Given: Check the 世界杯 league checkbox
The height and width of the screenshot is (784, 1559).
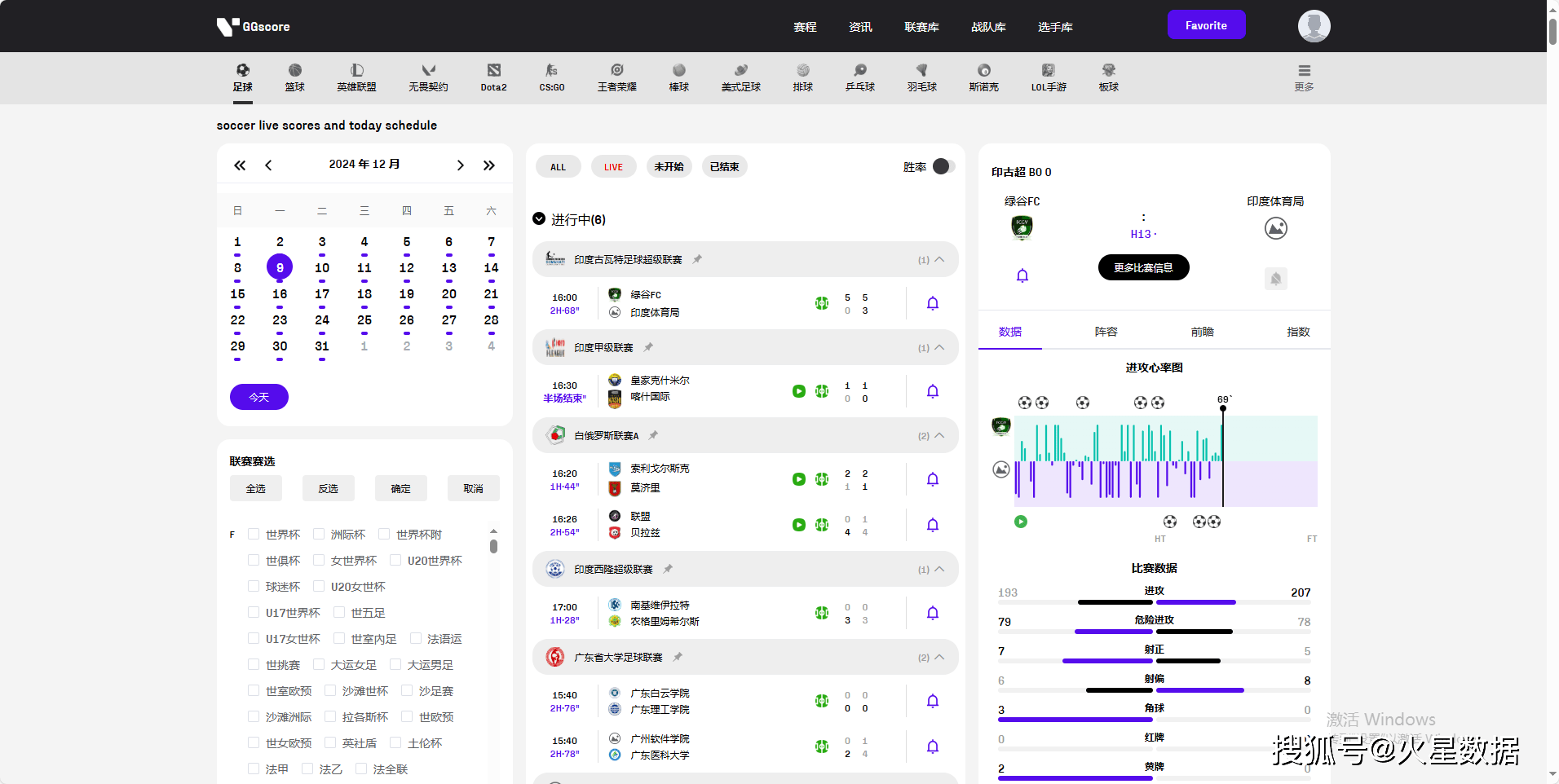Looking at the screenshot, I should point(254,535).
